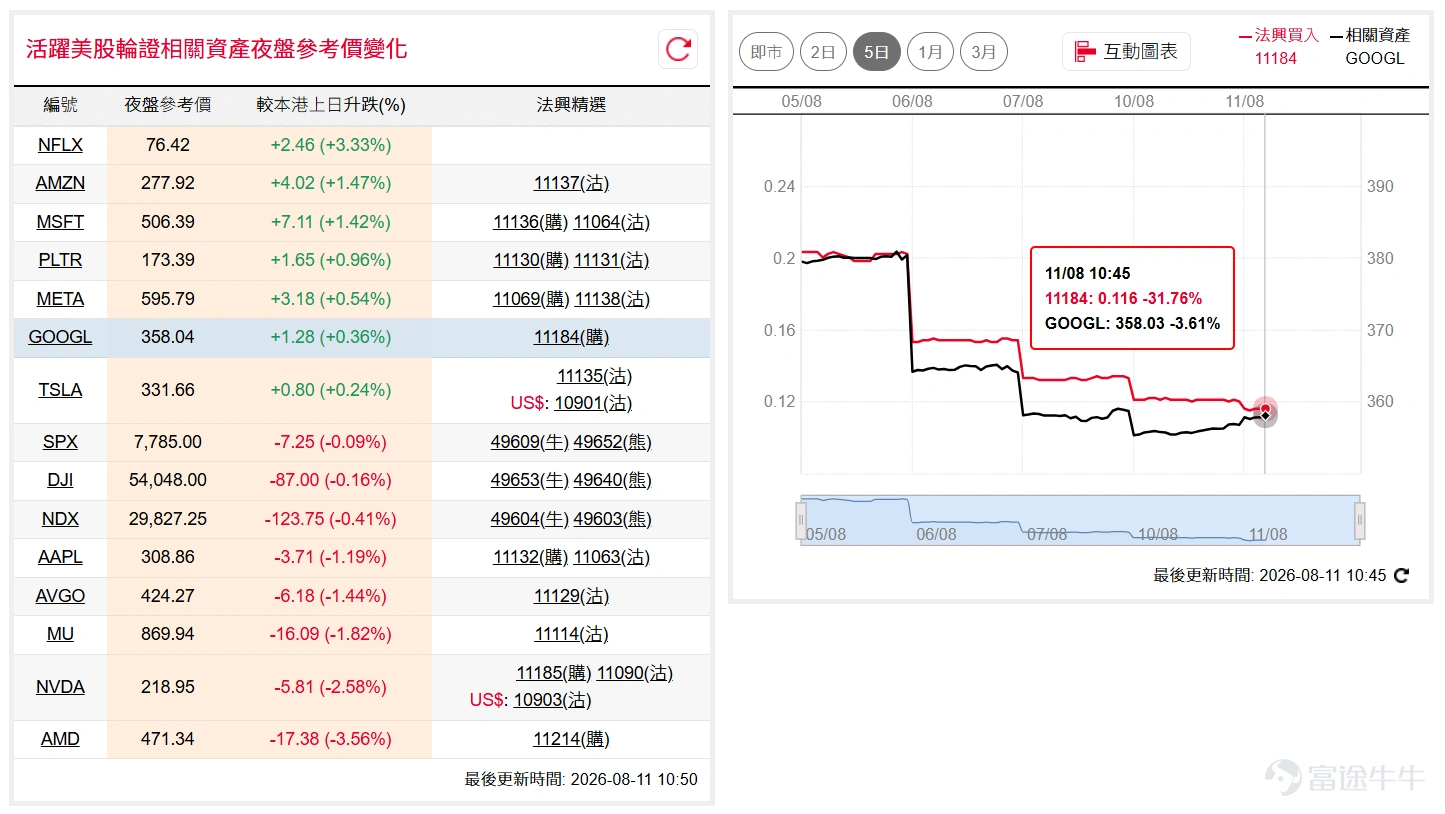The image size is (1445, 814).
Task: Open NDX bull contract 49604
Action: [530, 519]
